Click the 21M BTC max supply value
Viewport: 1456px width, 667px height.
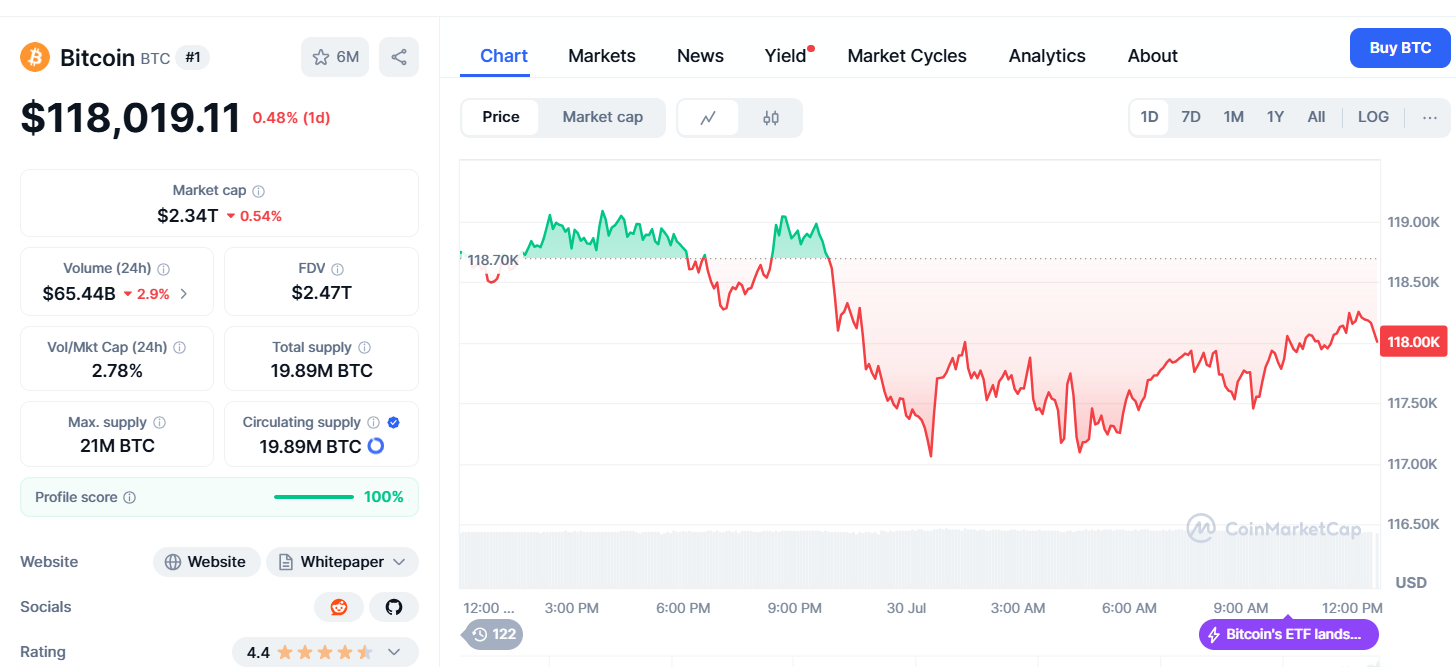click(x=117, y=446)
